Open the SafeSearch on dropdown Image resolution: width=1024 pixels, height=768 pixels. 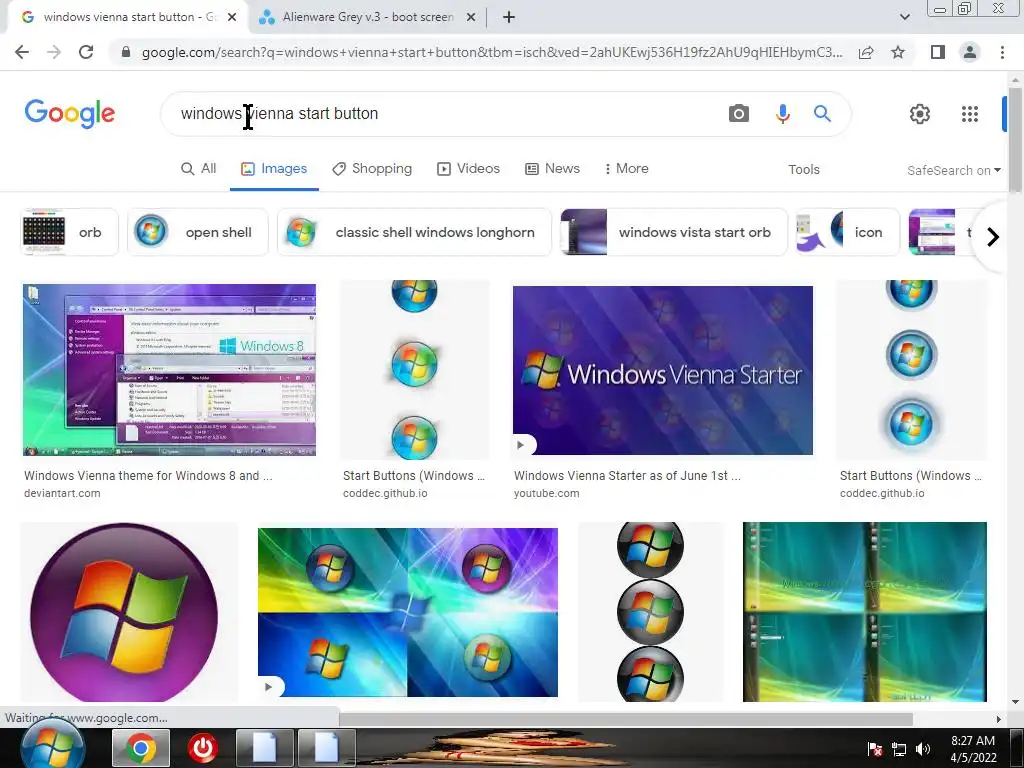953,170
